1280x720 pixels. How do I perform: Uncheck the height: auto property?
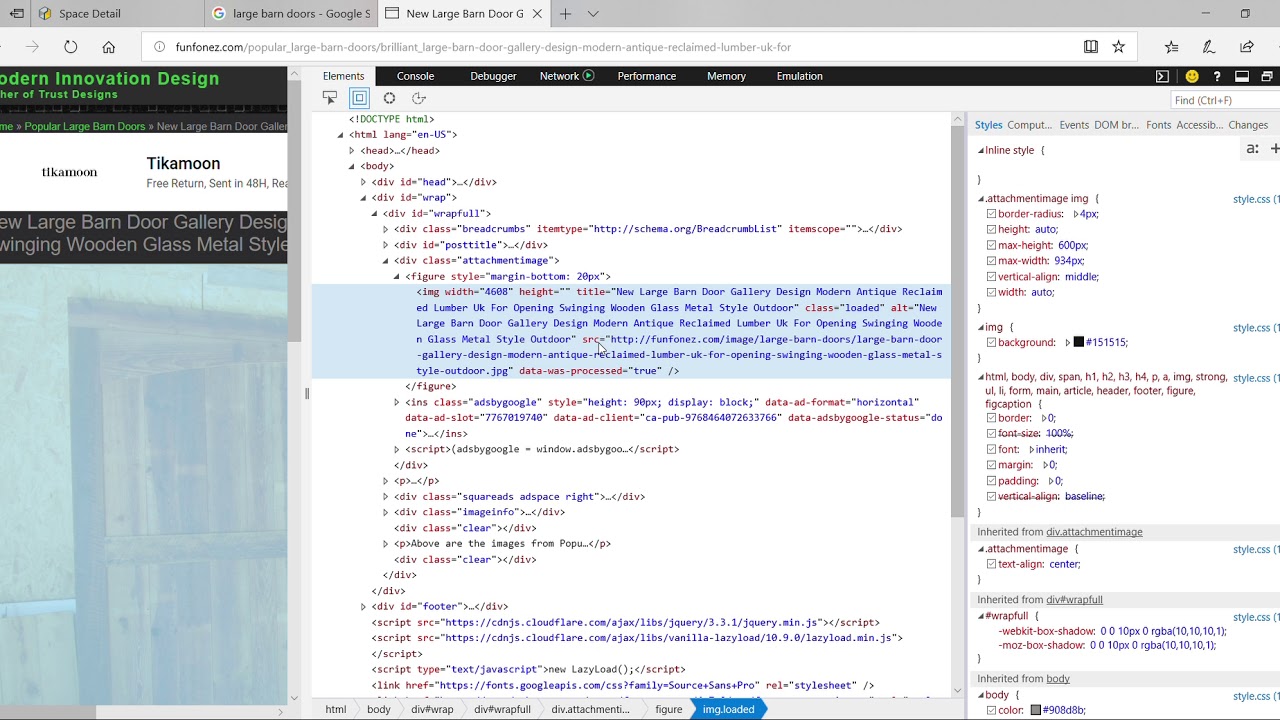point(991,230)
